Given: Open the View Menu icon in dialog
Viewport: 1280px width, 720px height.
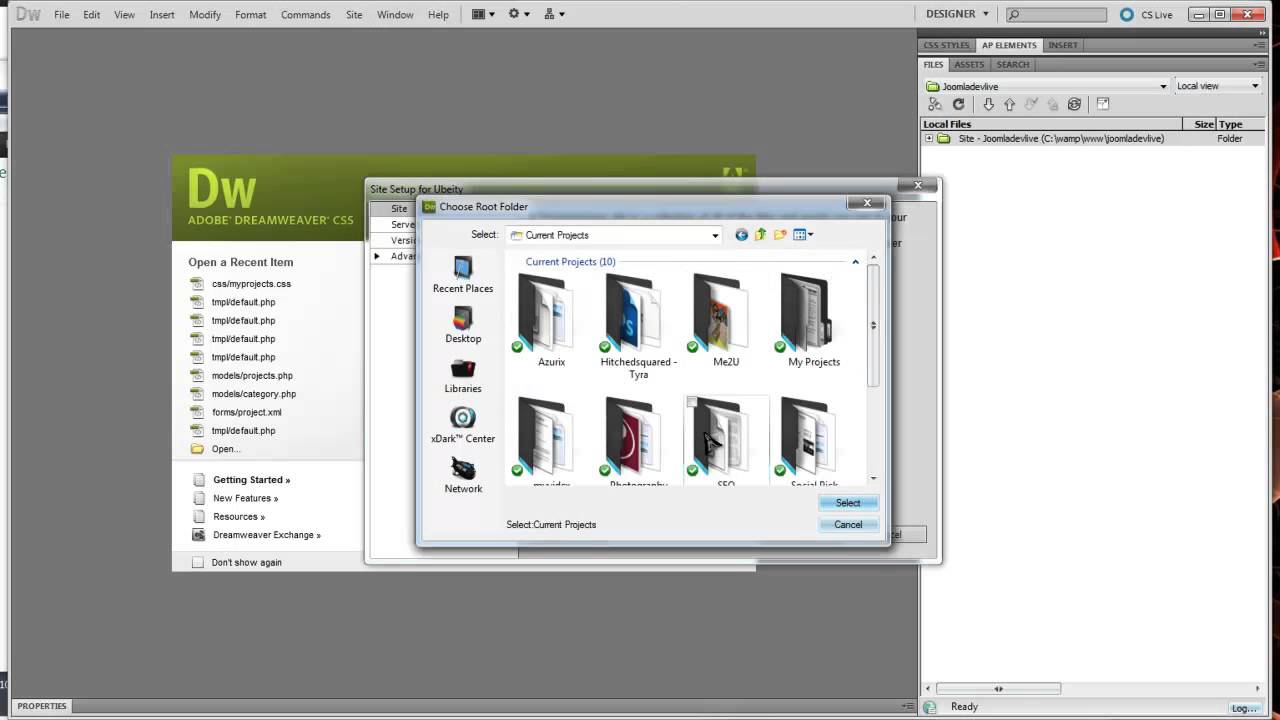Looking at the screenshot, I should pos(803,235).
